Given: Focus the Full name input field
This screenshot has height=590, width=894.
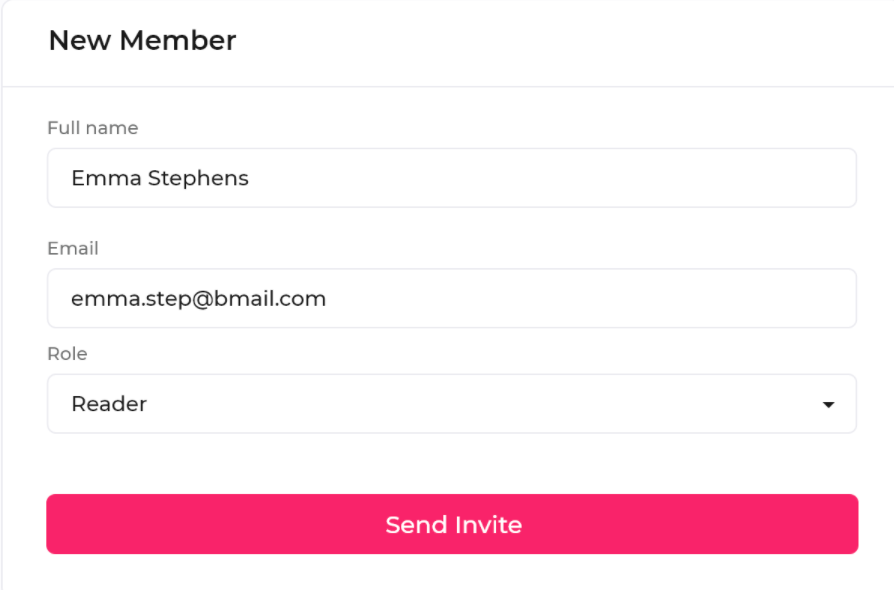Looking at the screenshot, I should click(451, 178).
